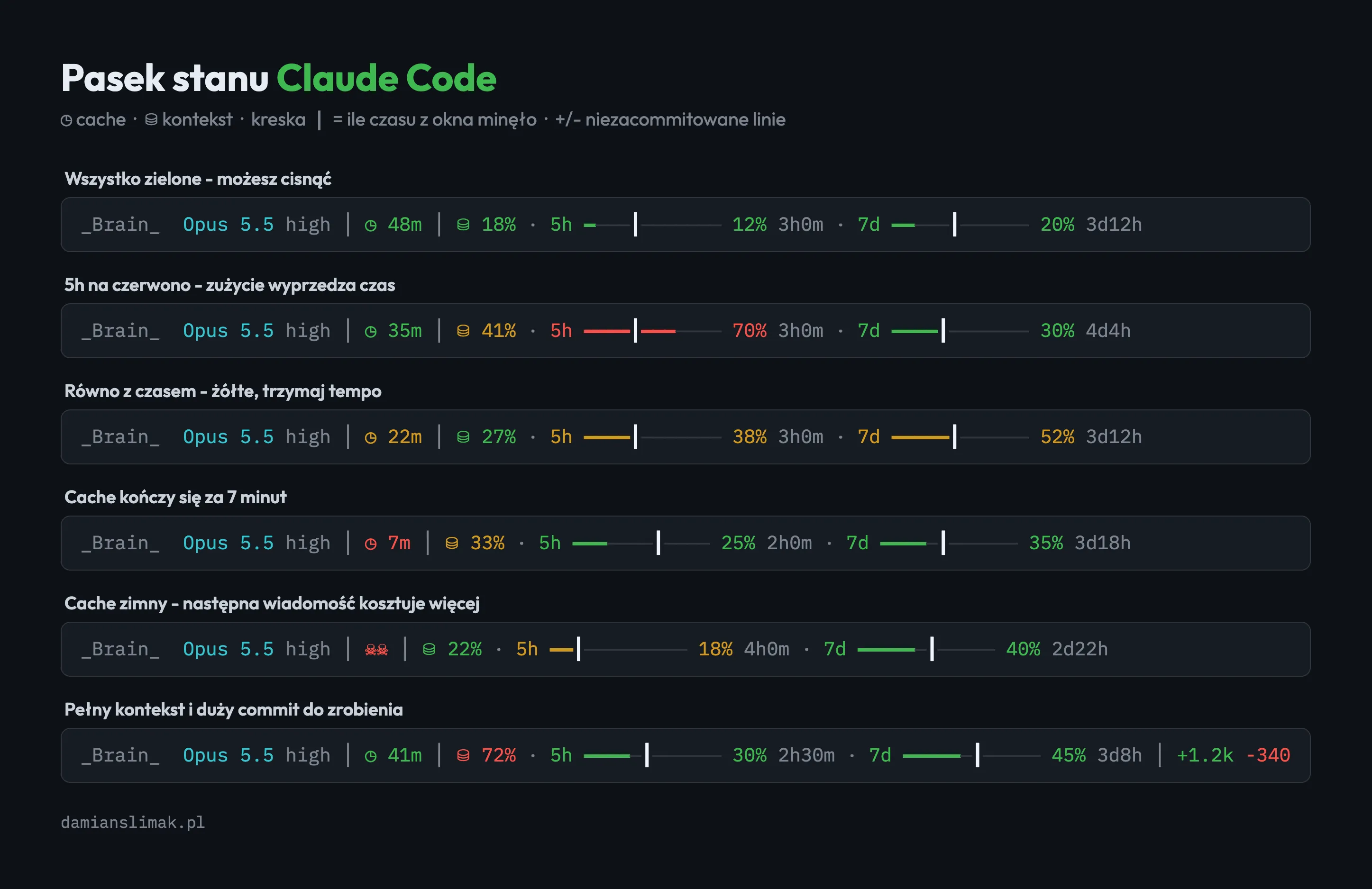Click the yellow clock icon beside 22m

click(371, 437)
